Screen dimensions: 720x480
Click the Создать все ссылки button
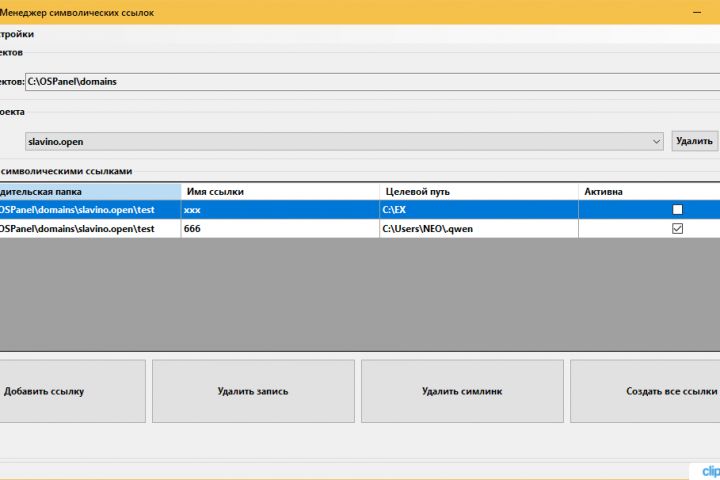coord(645,391)
